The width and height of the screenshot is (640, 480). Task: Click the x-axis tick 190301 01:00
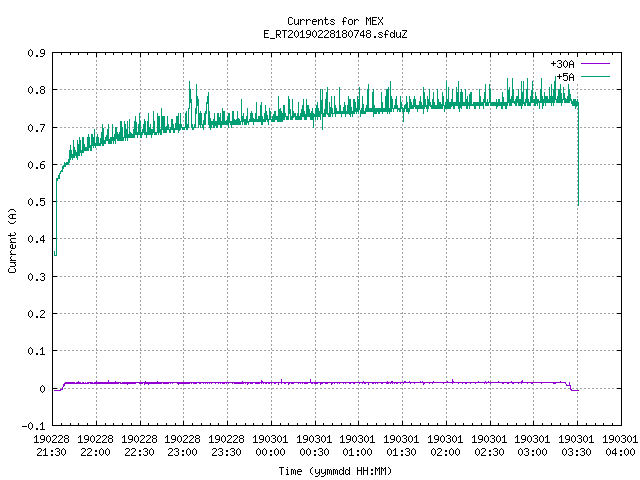click(357, 446)
